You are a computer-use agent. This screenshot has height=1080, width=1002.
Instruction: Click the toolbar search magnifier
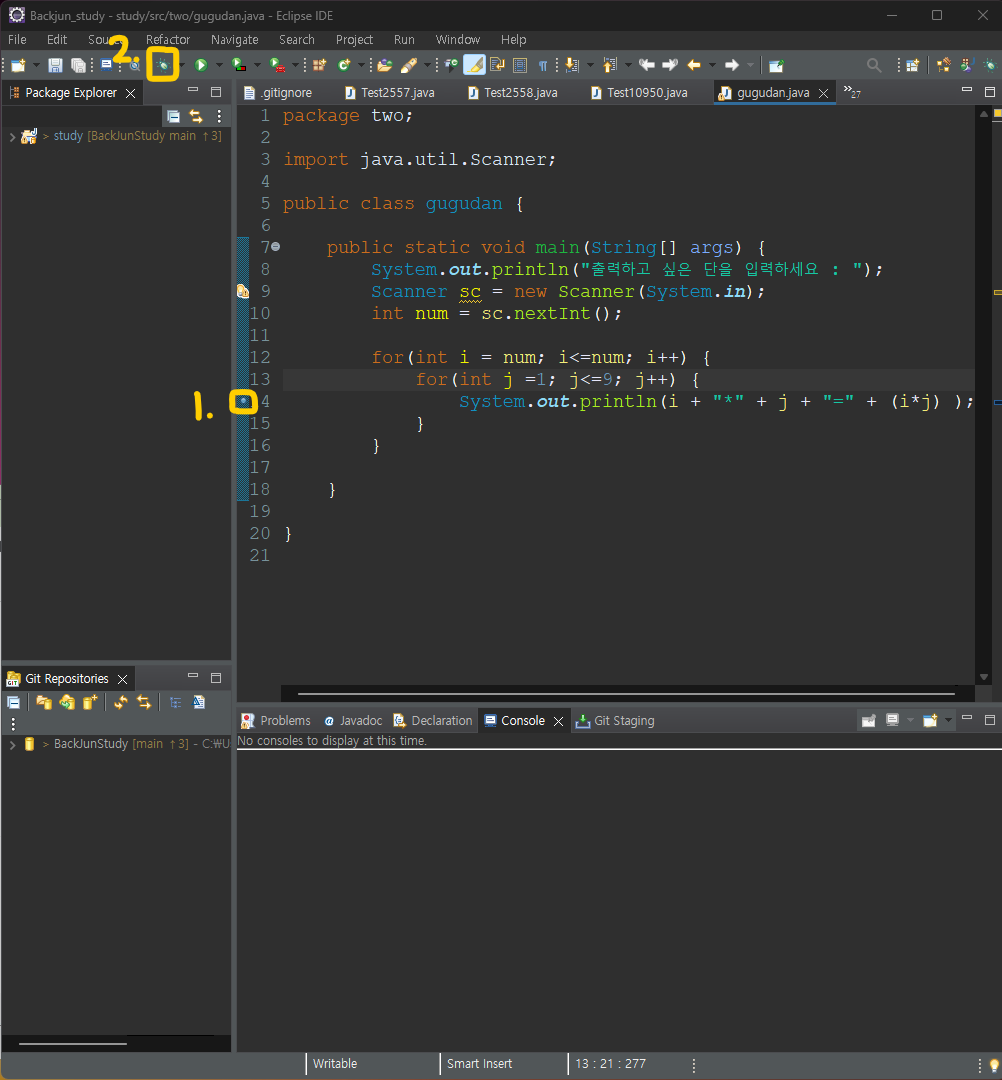(x=874, y=65)
